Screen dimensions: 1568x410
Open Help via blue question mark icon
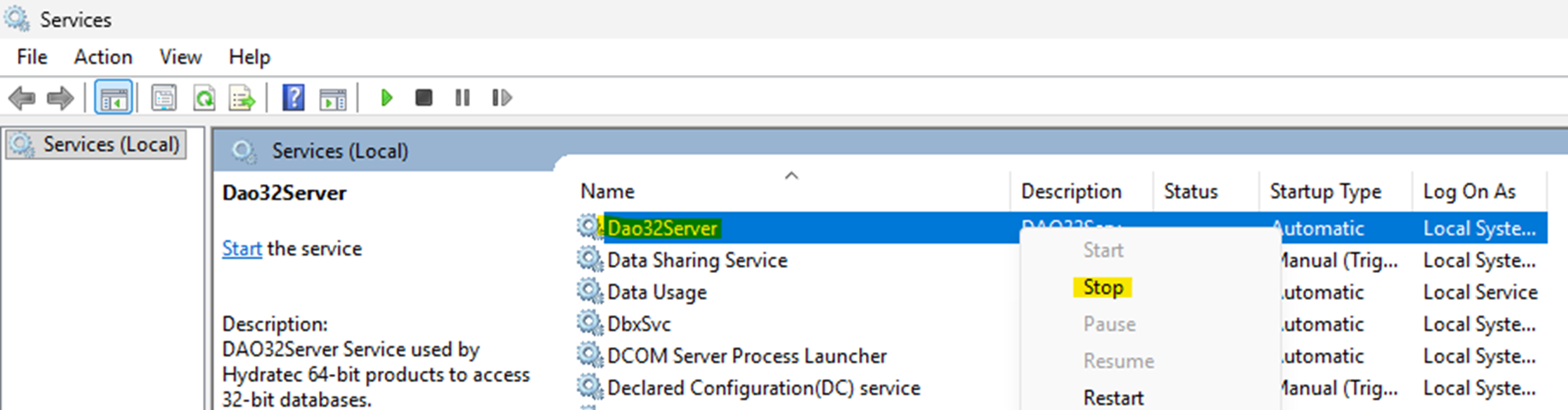point(293,98)
